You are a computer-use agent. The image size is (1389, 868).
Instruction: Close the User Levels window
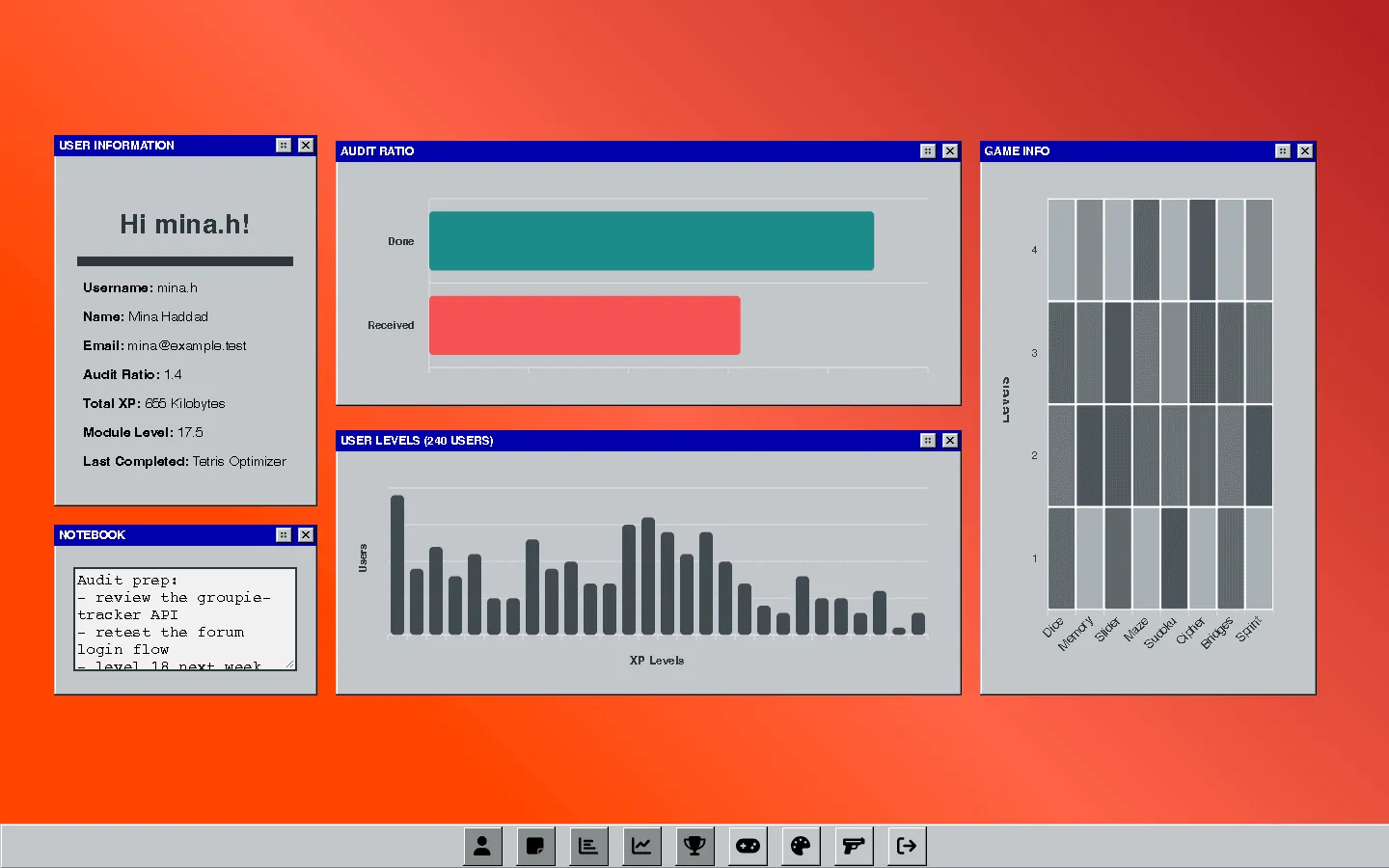(x=950, y=440)
